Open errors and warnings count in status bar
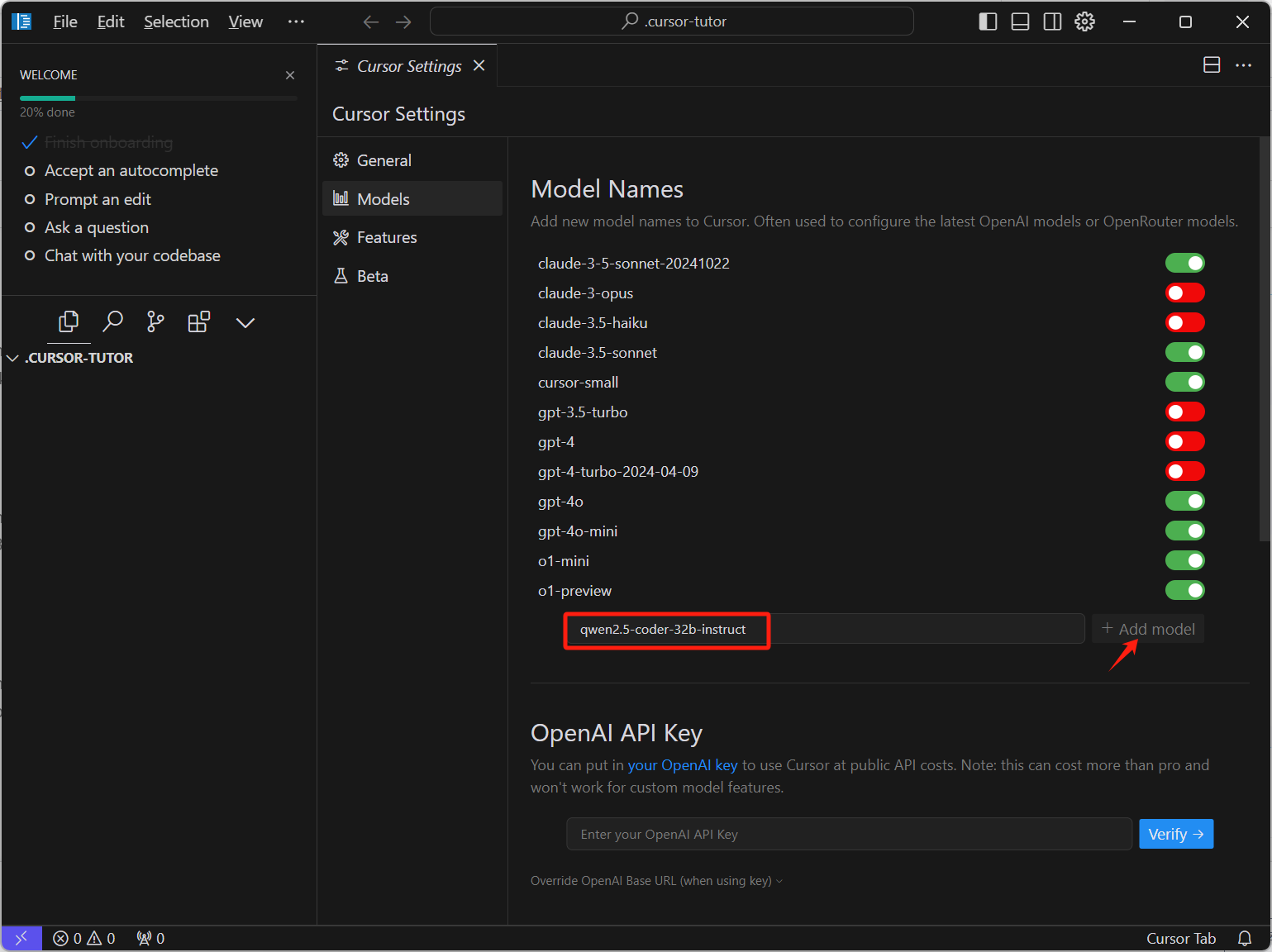 (84, 938)
